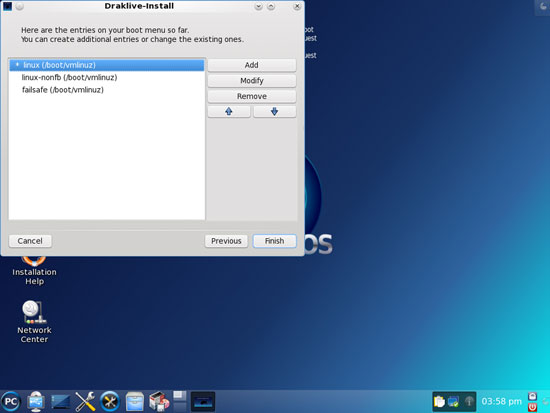Click Finish to complete bootloader setup
This screenshot has height=413, width=550.
pyautogui.click(x=275, y=241)
